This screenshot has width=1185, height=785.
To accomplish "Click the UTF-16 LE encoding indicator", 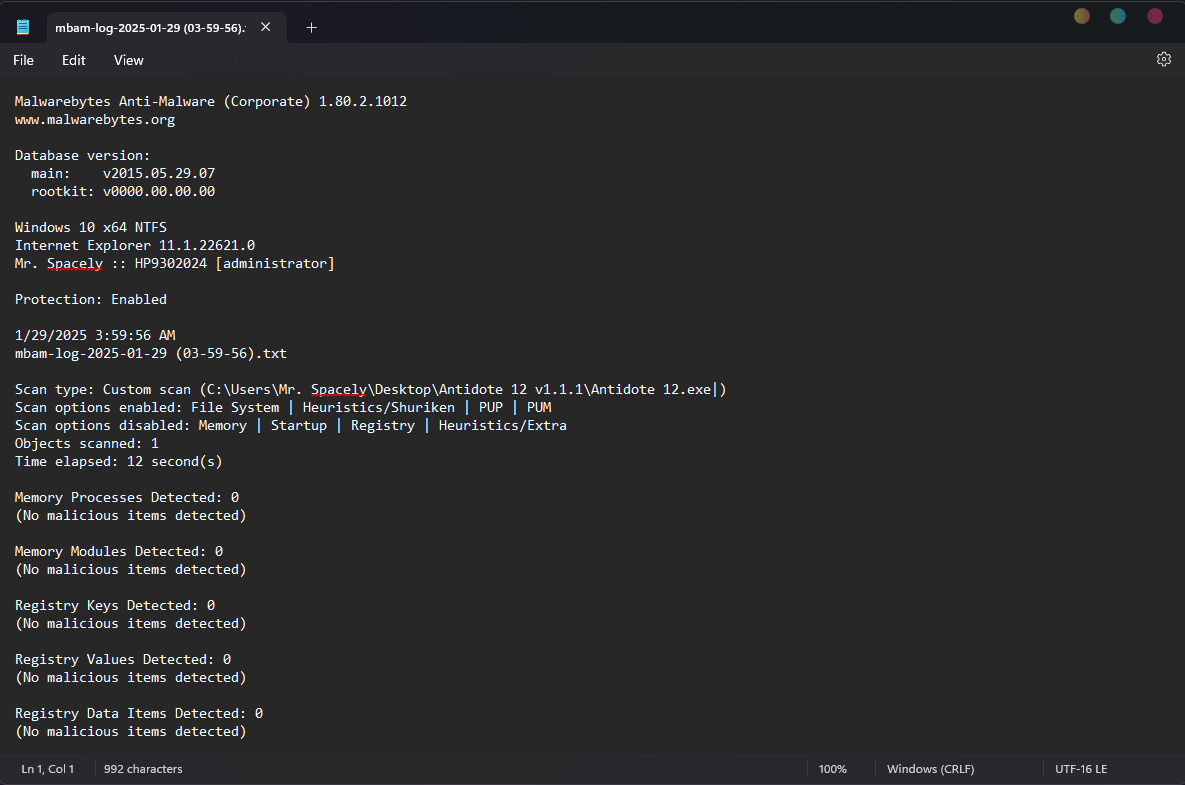I will [1080, 769].
